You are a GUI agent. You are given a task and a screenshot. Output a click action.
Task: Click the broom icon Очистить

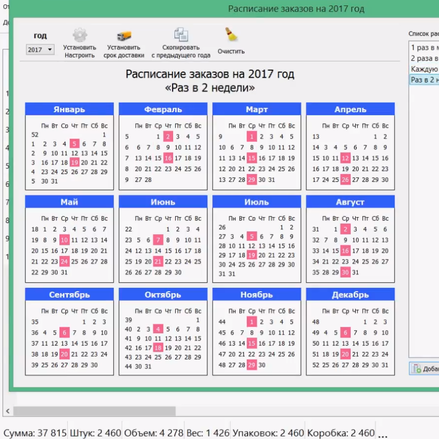coord(231,35)
